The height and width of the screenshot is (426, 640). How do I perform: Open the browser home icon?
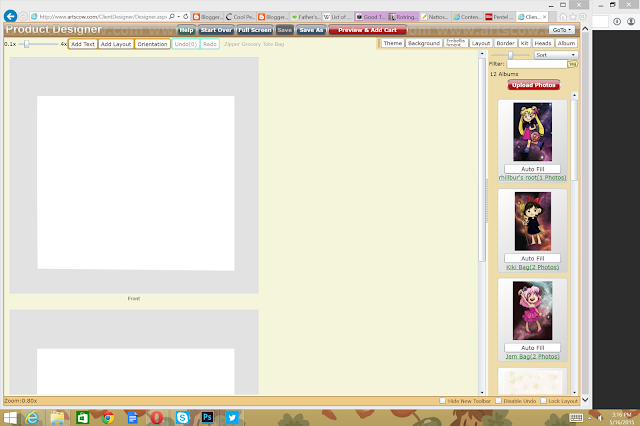[x=563, y=17]
